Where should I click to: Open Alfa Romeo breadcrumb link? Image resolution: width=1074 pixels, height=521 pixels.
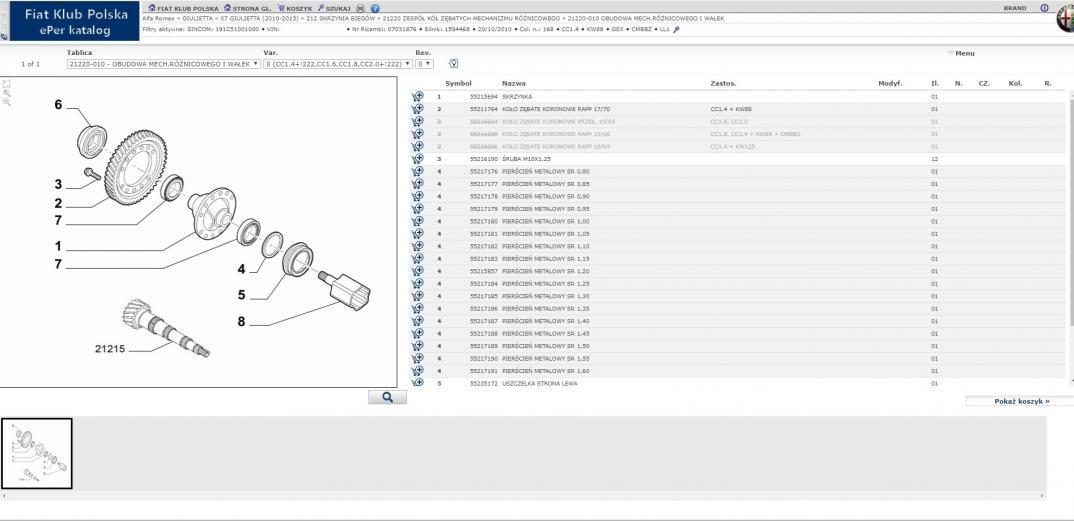tap(158, 18)
